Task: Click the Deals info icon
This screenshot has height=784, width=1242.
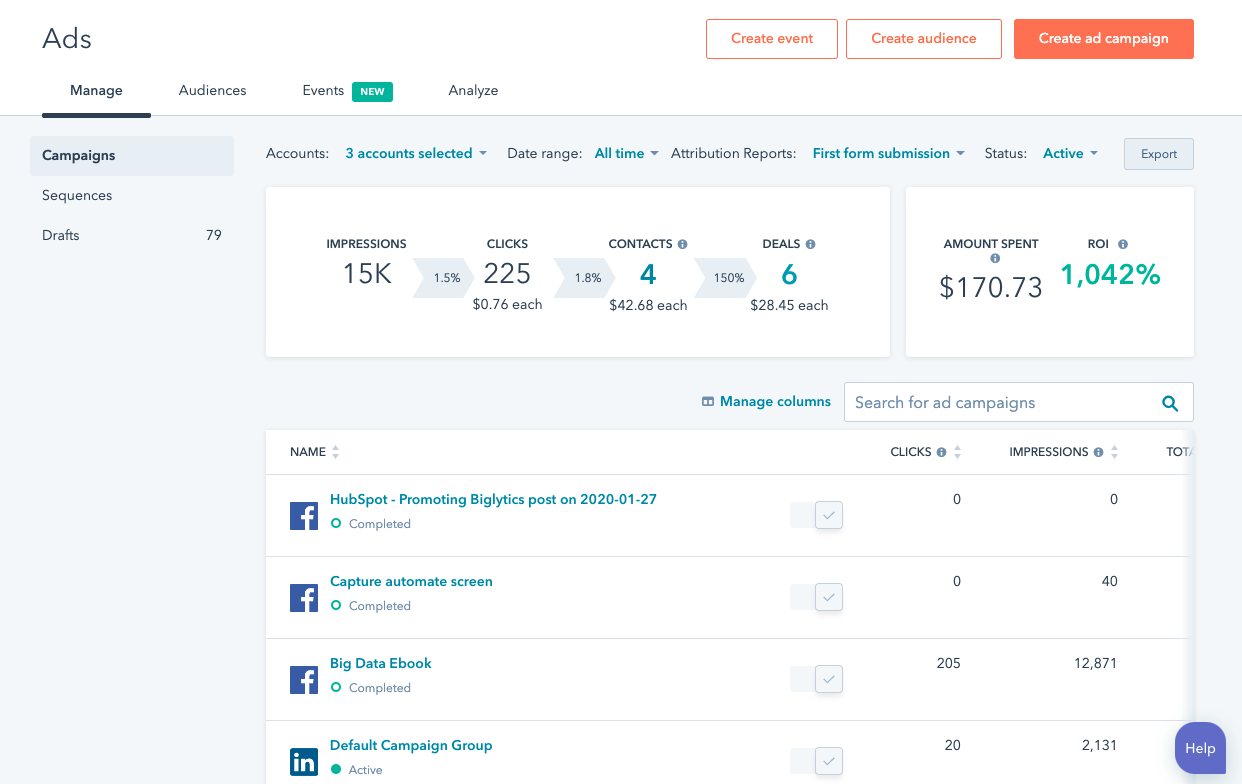Action: 810,244
